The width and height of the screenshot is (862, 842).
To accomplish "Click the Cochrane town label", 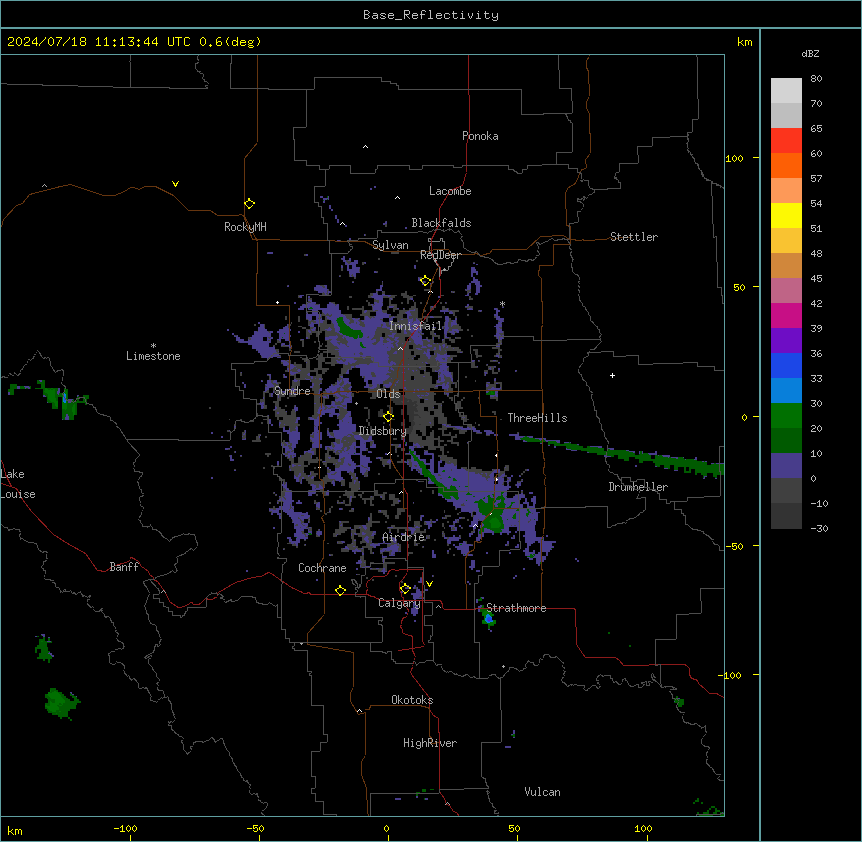I will click(x=322, y=568).
